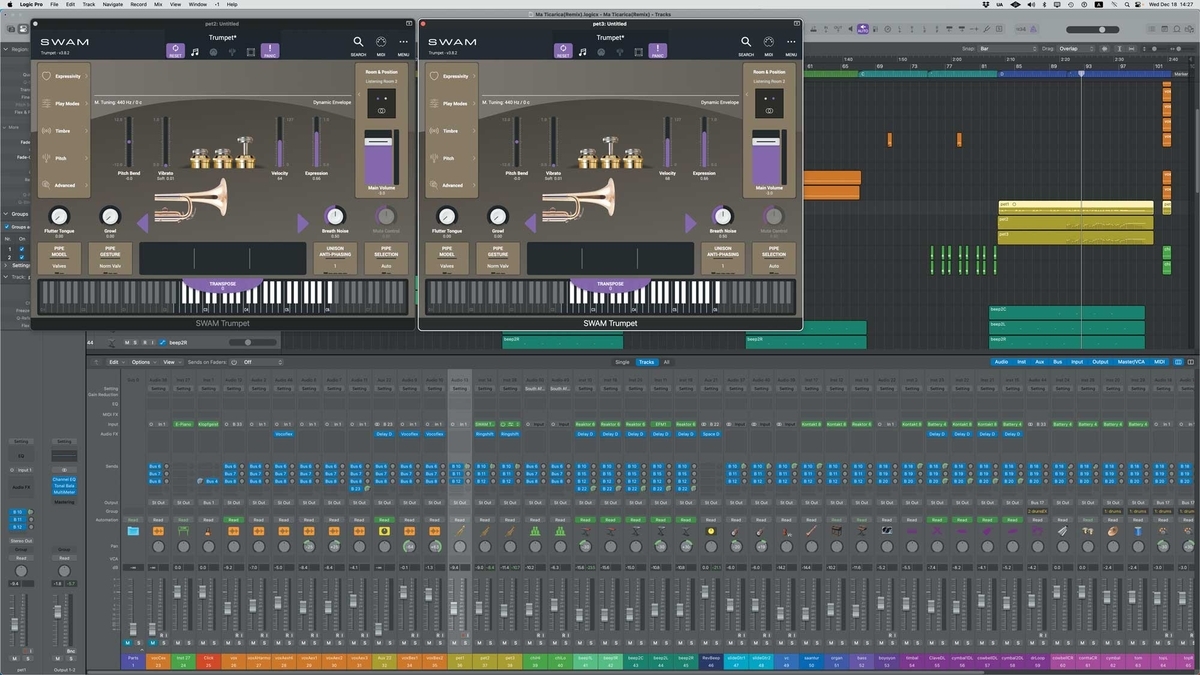1200x675 pixels.
Task: Expand Timbre section in pet3 window
Action: pos(452,131)
